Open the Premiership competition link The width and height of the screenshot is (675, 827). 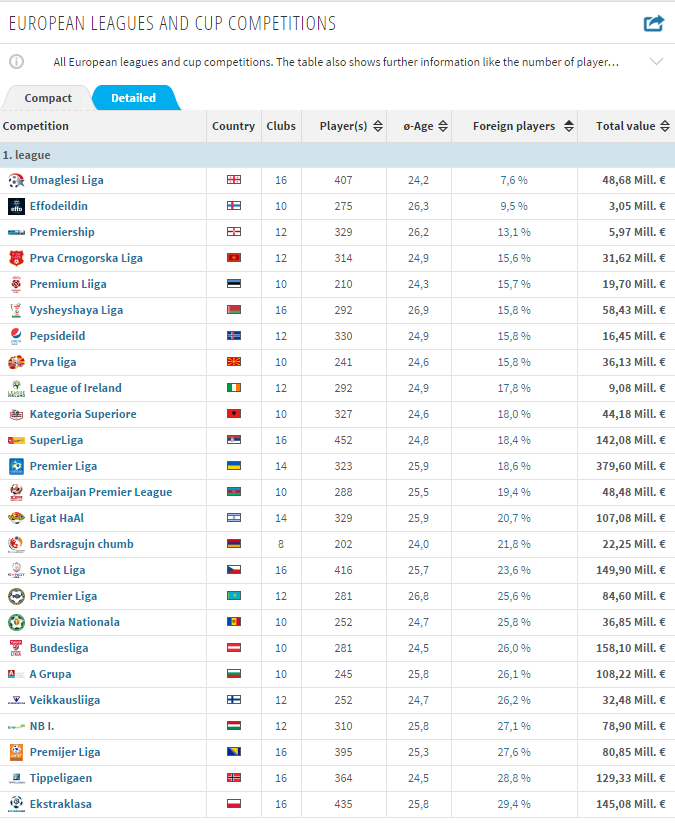click(62, 232)
